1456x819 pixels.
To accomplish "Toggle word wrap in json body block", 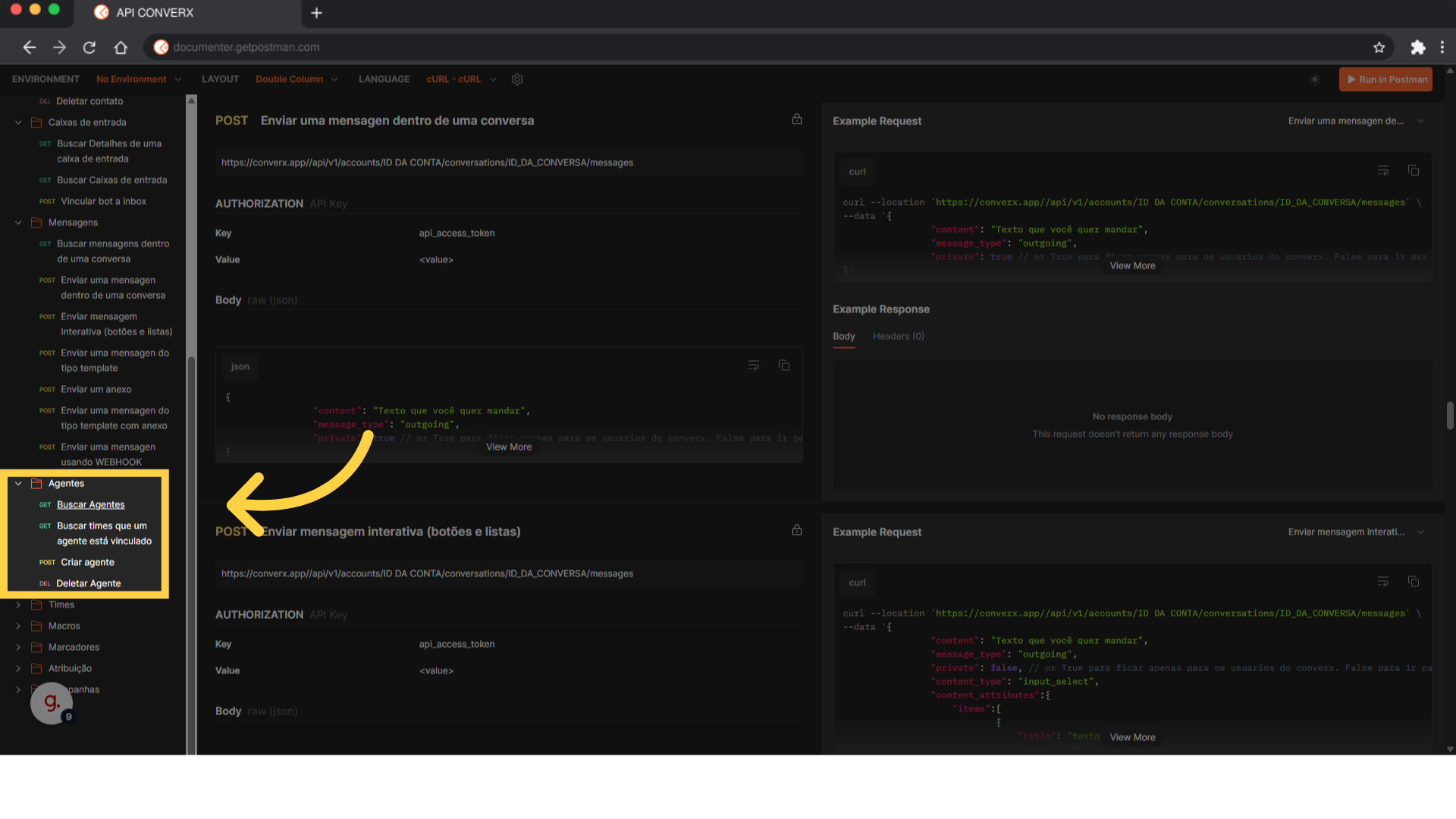I will click(x=754, y=366).
